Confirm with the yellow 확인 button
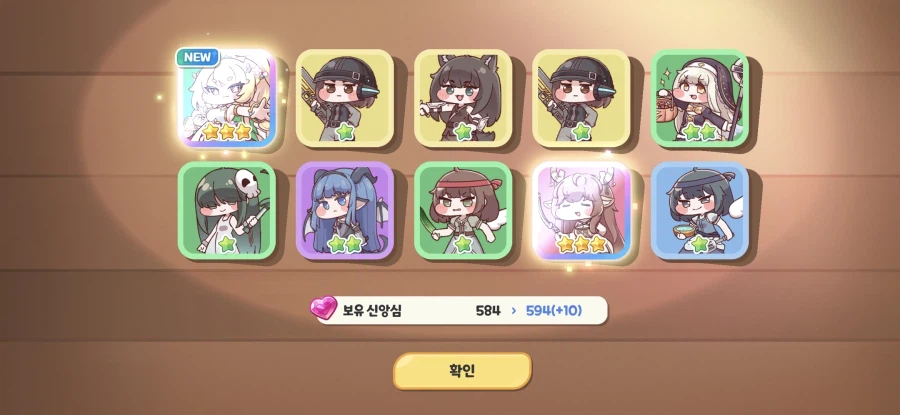 [462, 371]
